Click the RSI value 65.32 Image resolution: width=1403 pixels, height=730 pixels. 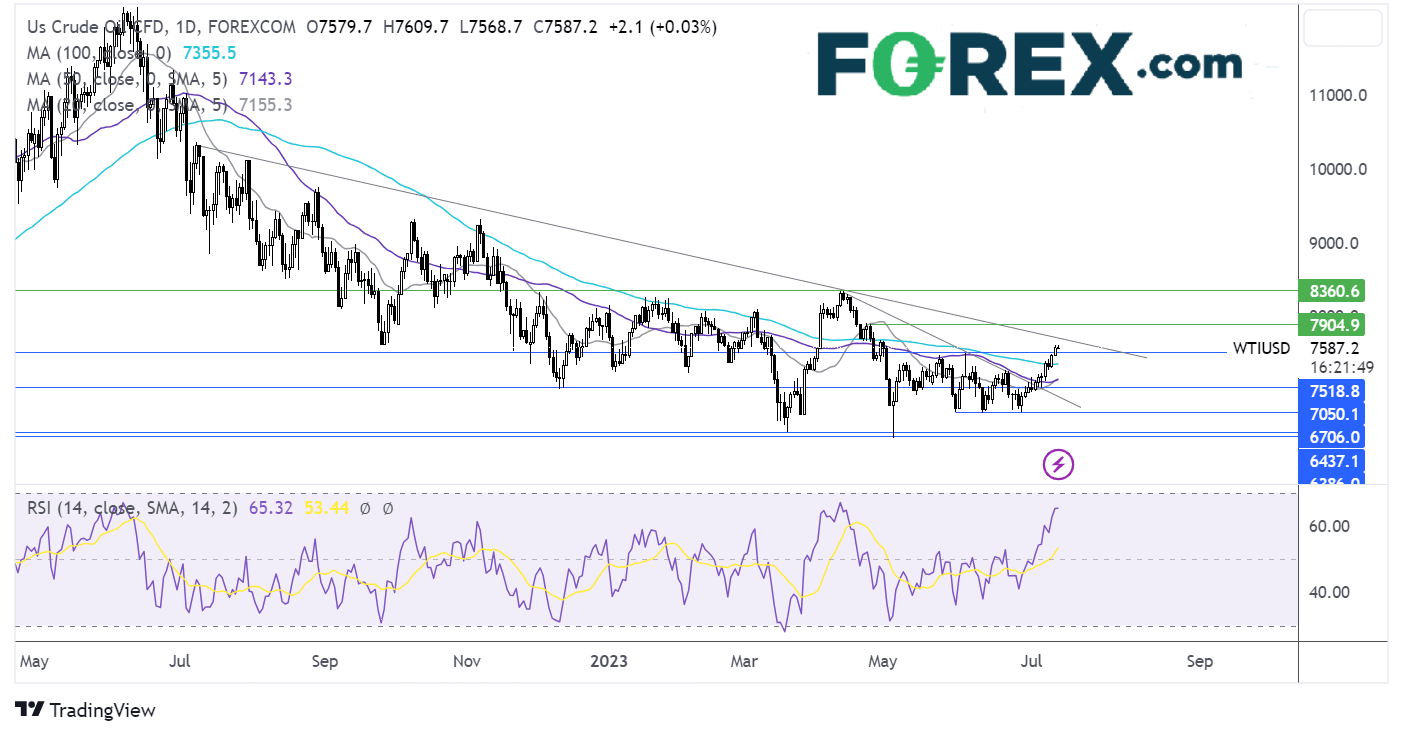269,508
